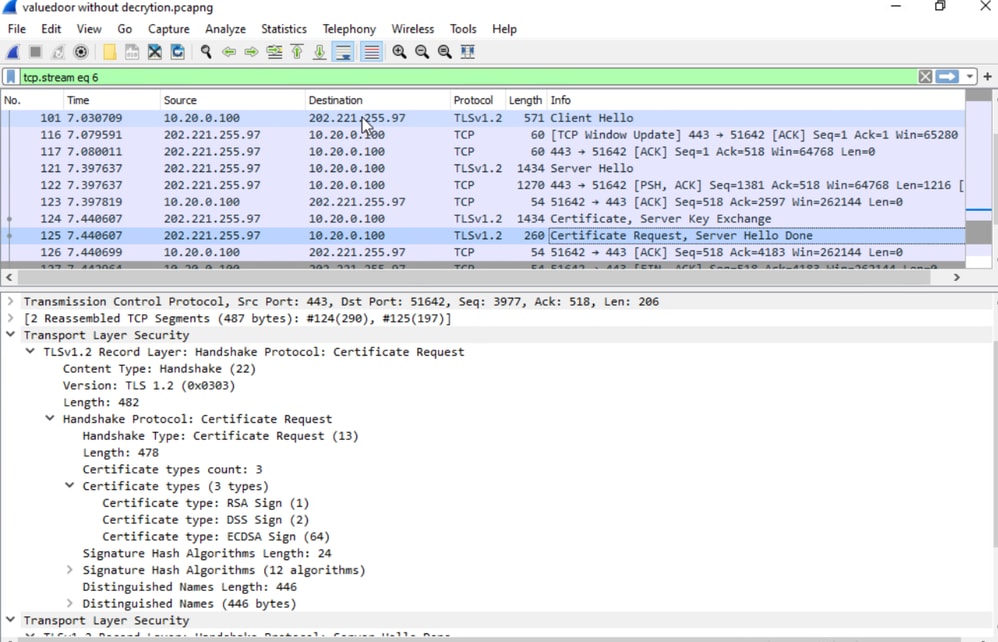Restart the current capture
This screenshot has width=998, height=642.
pos(58,52)
